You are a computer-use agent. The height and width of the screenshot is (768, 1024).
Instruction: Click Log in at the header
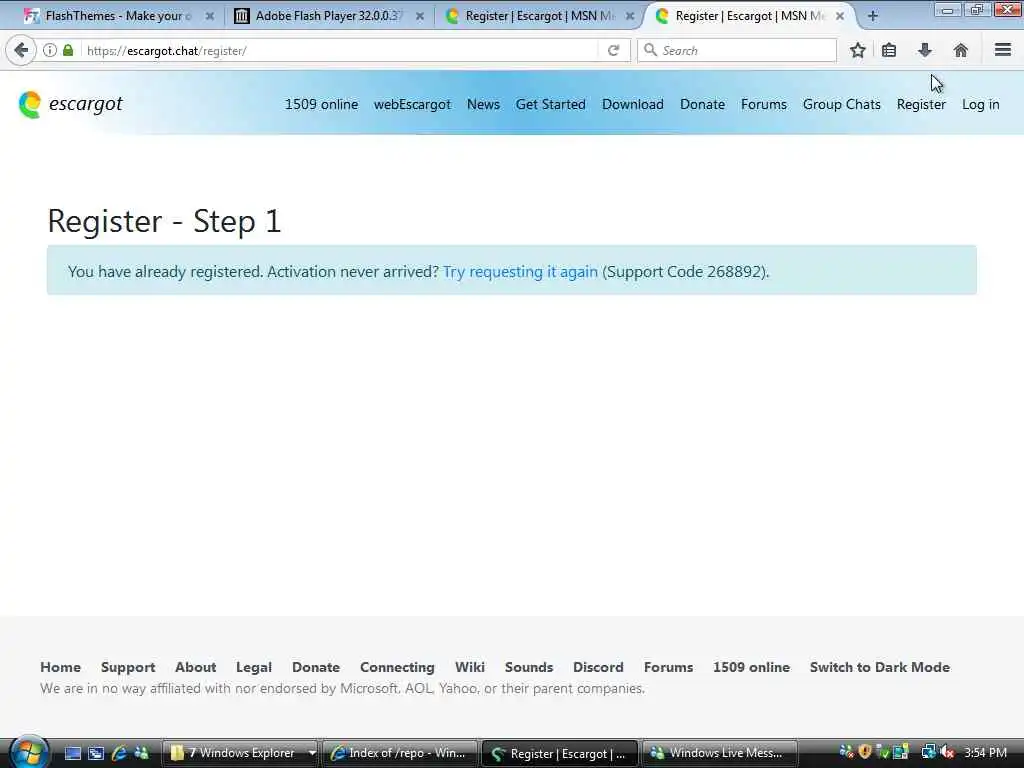[980, 104]
